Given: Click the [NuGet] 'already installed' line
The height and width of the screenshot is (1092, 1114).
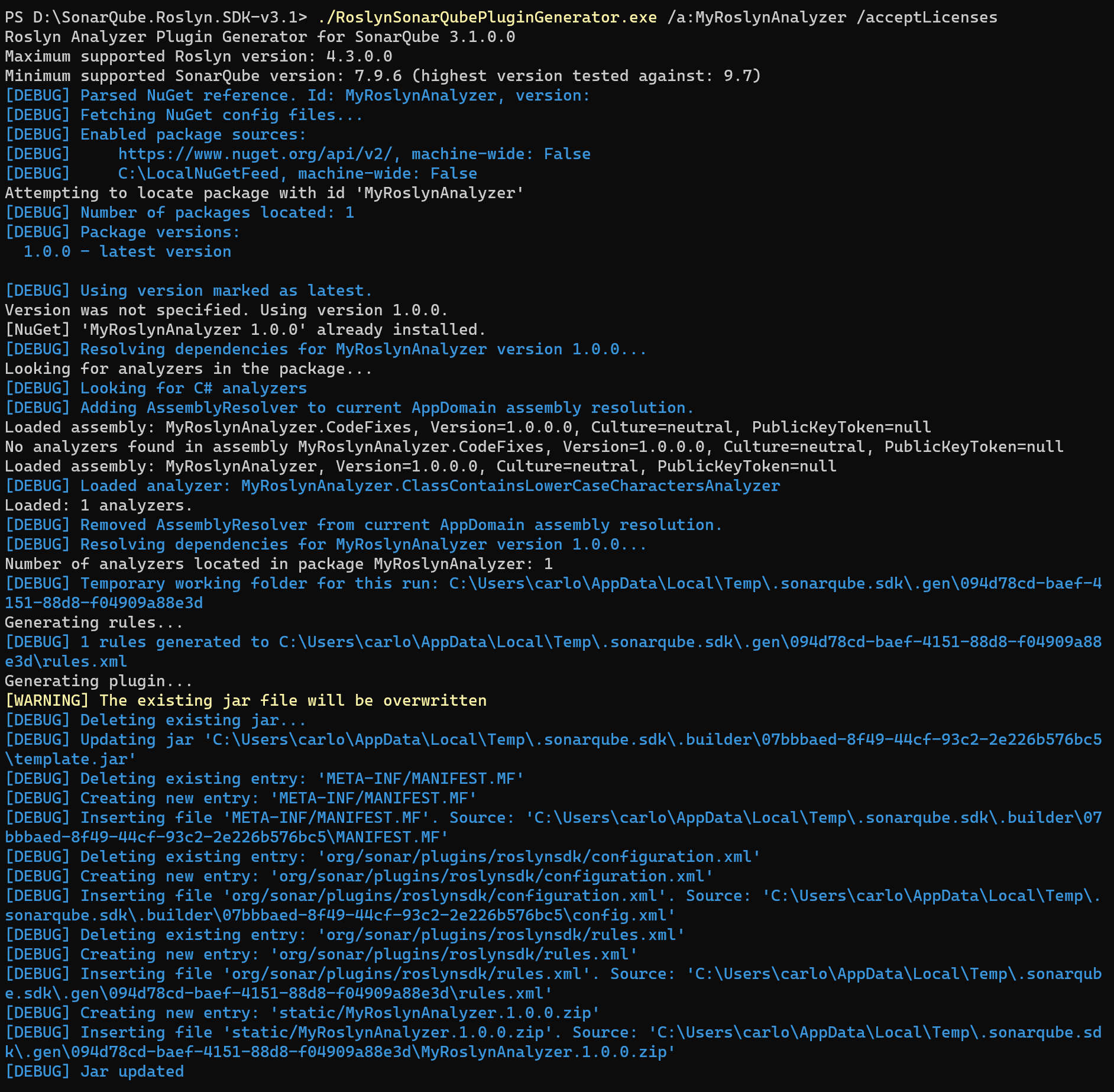Looking at the screenshot, I should (x=246, y=329).
